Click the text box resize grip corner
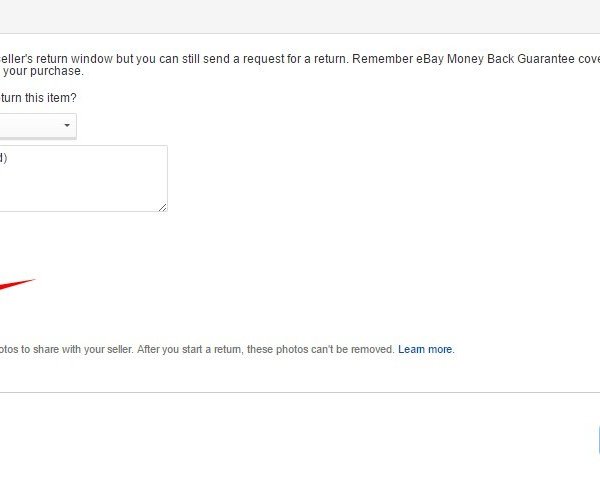Image resolution: width=600 pixels, height=490 pixels. coord(163,207)
